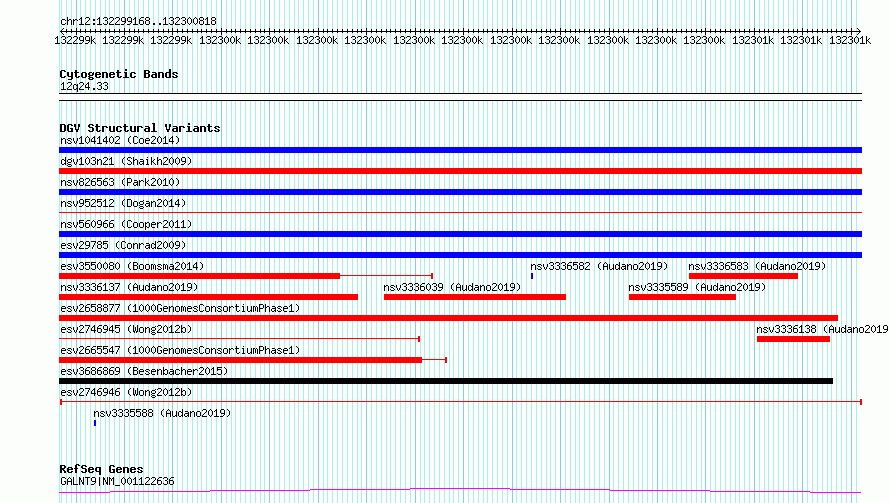Open the nsv3336583 (Audano2019) label
This screenshot has height=503, width=890.
[x=757, y=266]
